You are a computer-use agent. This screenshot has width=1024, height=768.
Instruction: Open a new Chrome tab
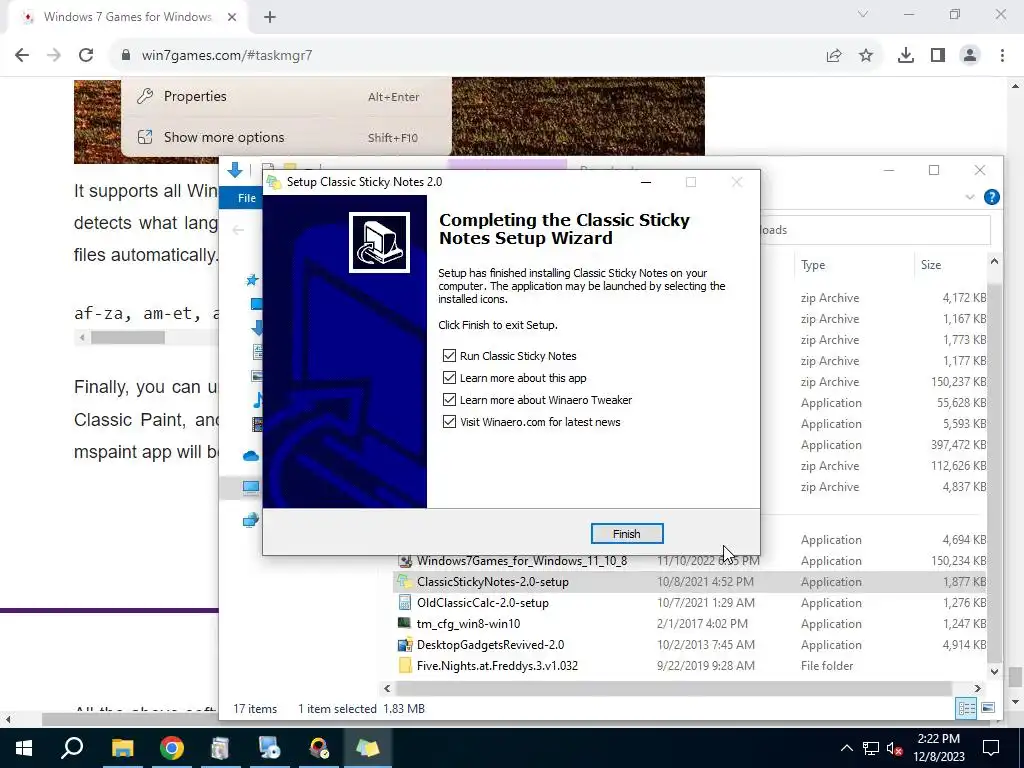point(270,18)
